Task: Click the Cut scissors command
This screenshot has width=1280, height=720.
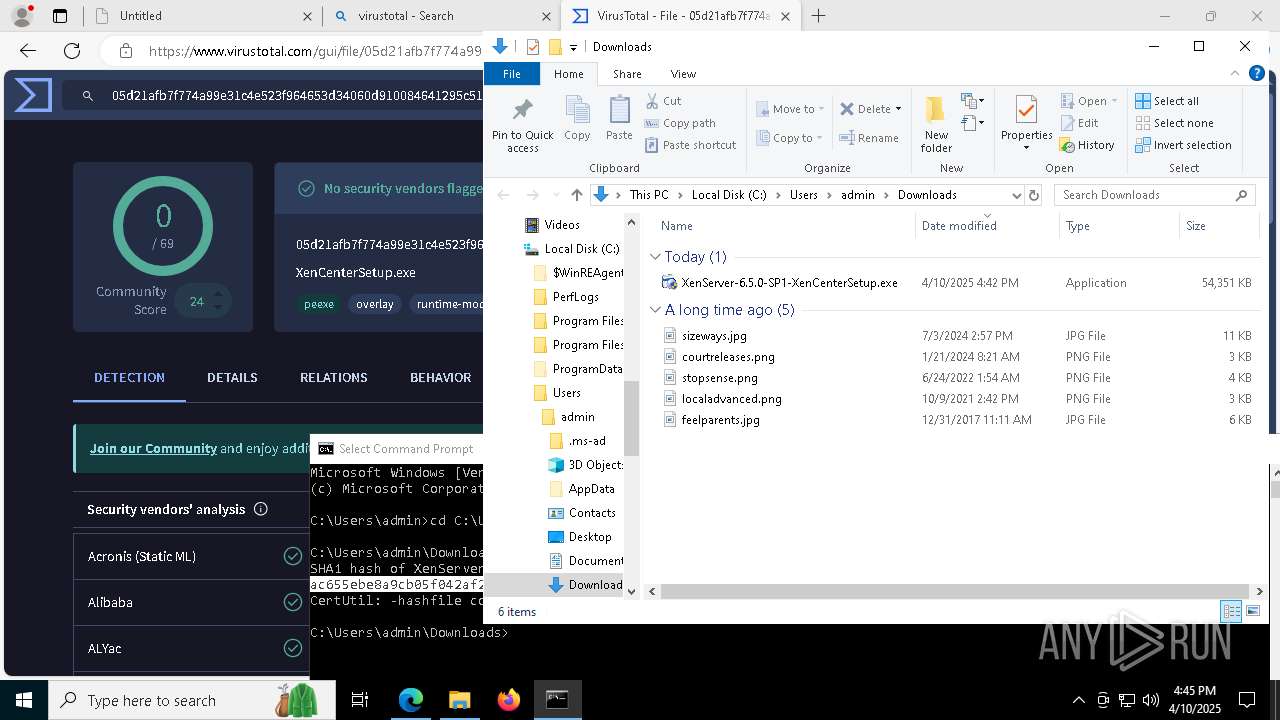Action: pyautogui.click(x=664, y=101)
